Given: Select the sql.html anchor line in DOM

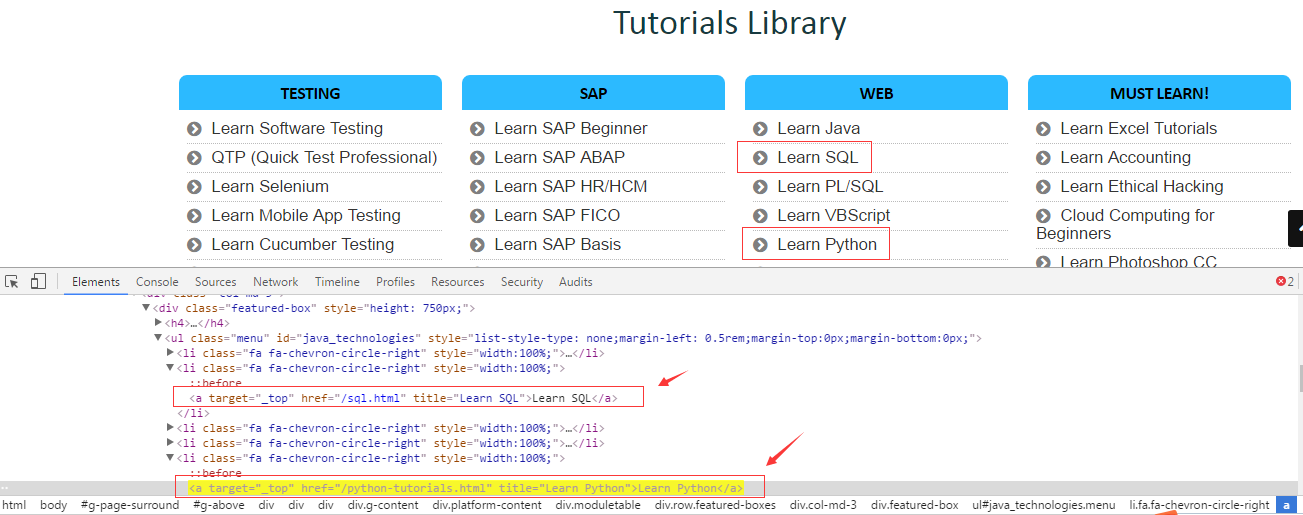Looking at the screenshot, I should [403, 398].
